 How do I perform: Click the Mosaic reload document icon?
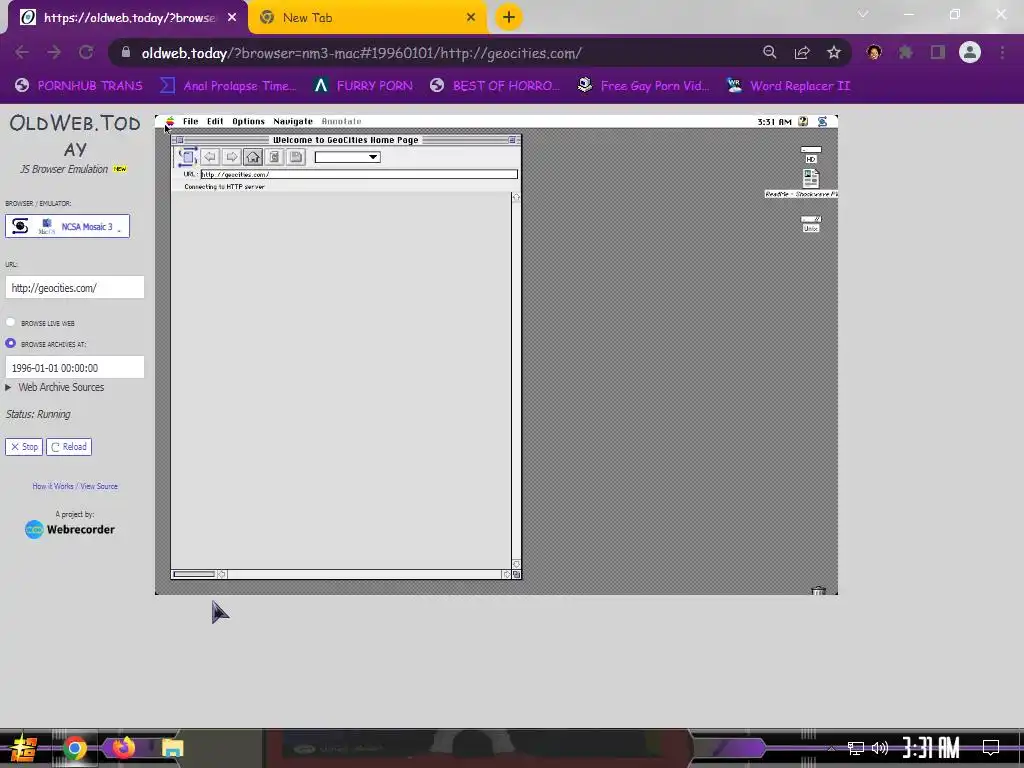click(x=274, y=157)
